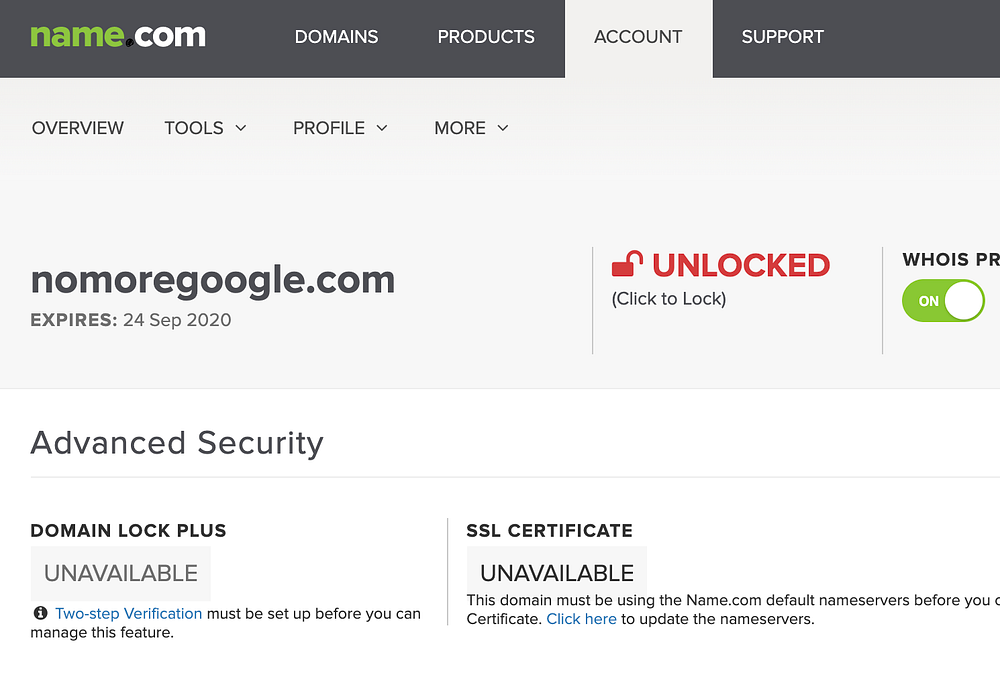Open the SUPPORT navigation item
This screenshot has height=675, width=1000.
(783, 37)
